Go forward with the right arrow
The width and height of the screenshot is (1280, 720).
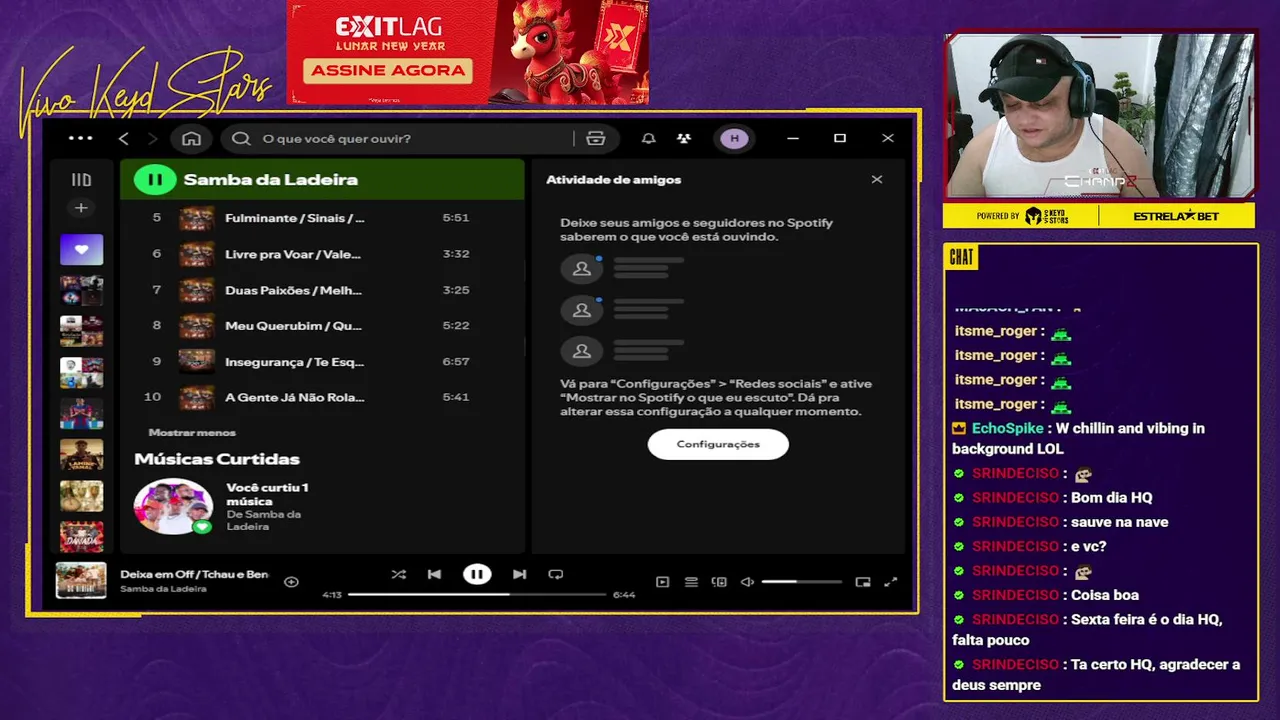(x=153, y=138)
